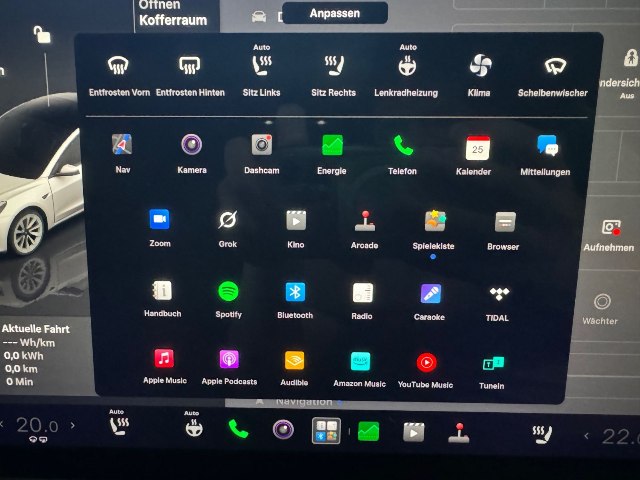Toggle Sitz Links seat heating
This screenshot has width=640, height=480.
coord(261,65)
